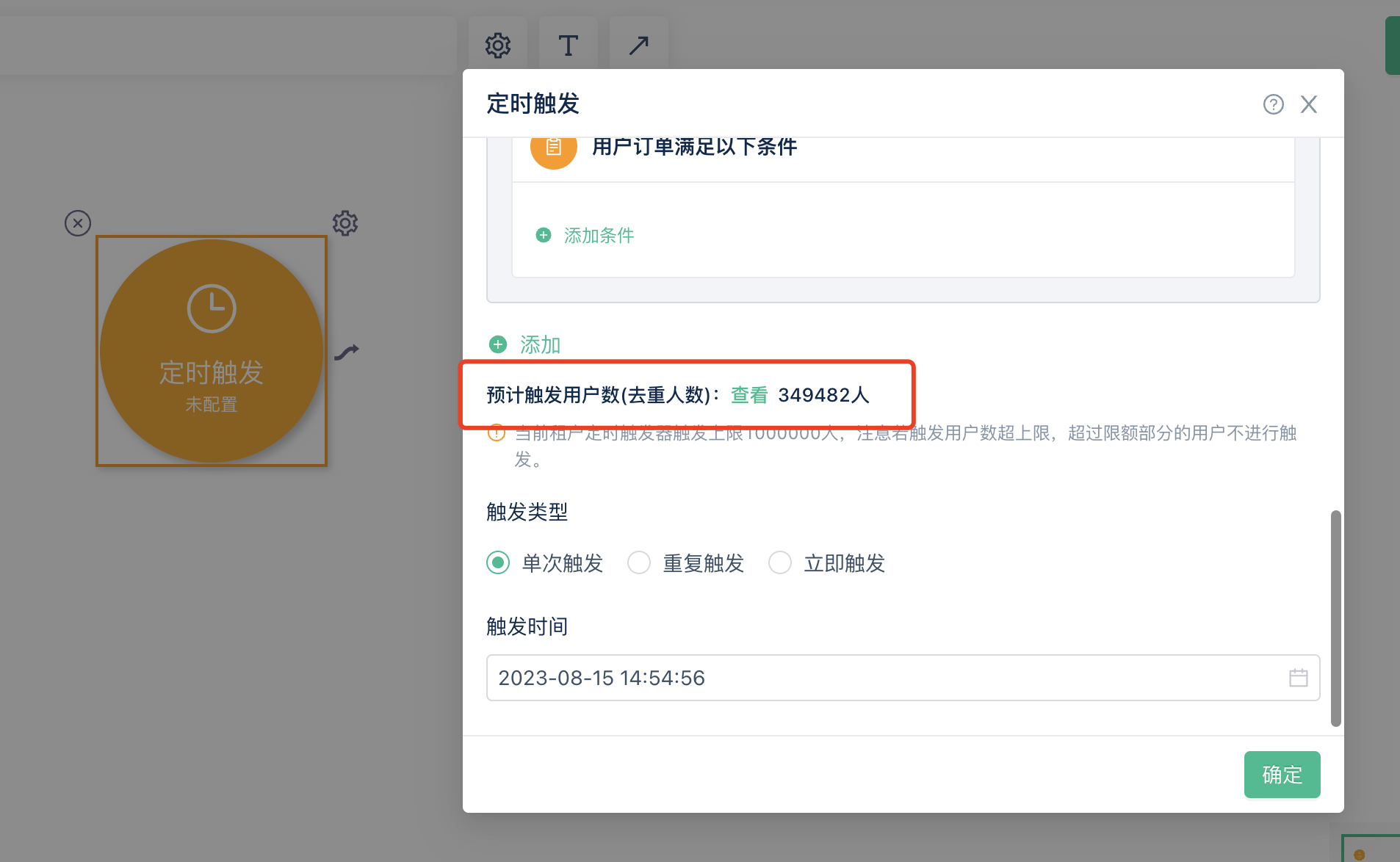The image size is (1400, 862).
Task: Click the orange warning icon beside the limit notice
Action: coord(497,433)
